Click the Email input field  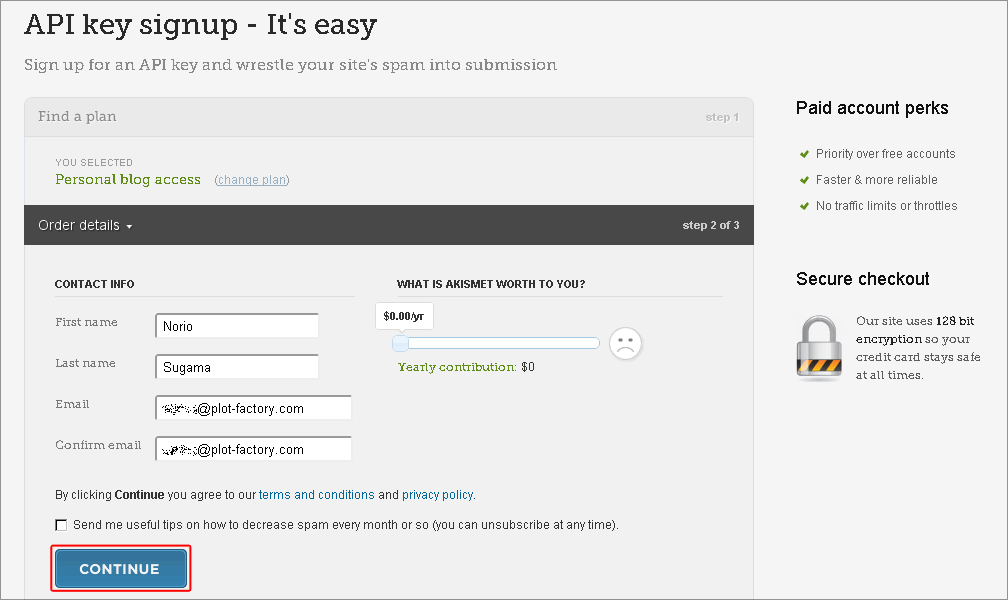coord(253,408)
